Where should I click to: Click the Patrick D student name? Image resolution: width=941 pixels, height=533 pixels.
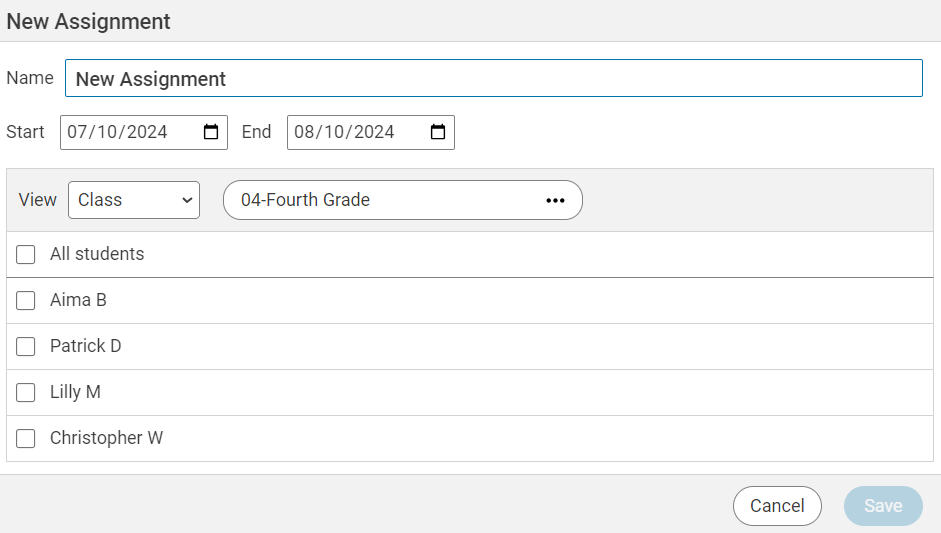click(x=86, y=346)
